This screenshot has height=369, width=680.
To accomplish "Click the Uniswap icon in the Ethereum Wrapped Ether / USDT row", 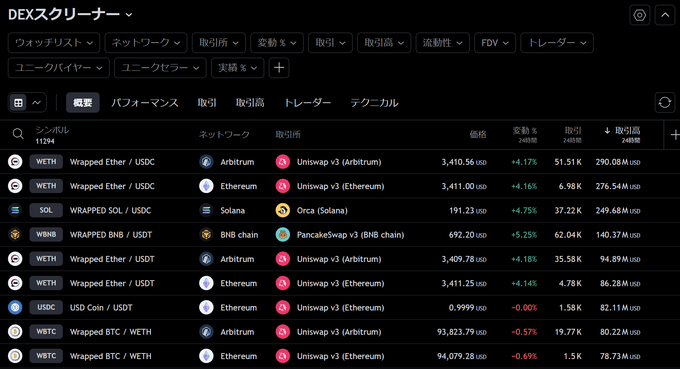I will (x=283, y=283).
